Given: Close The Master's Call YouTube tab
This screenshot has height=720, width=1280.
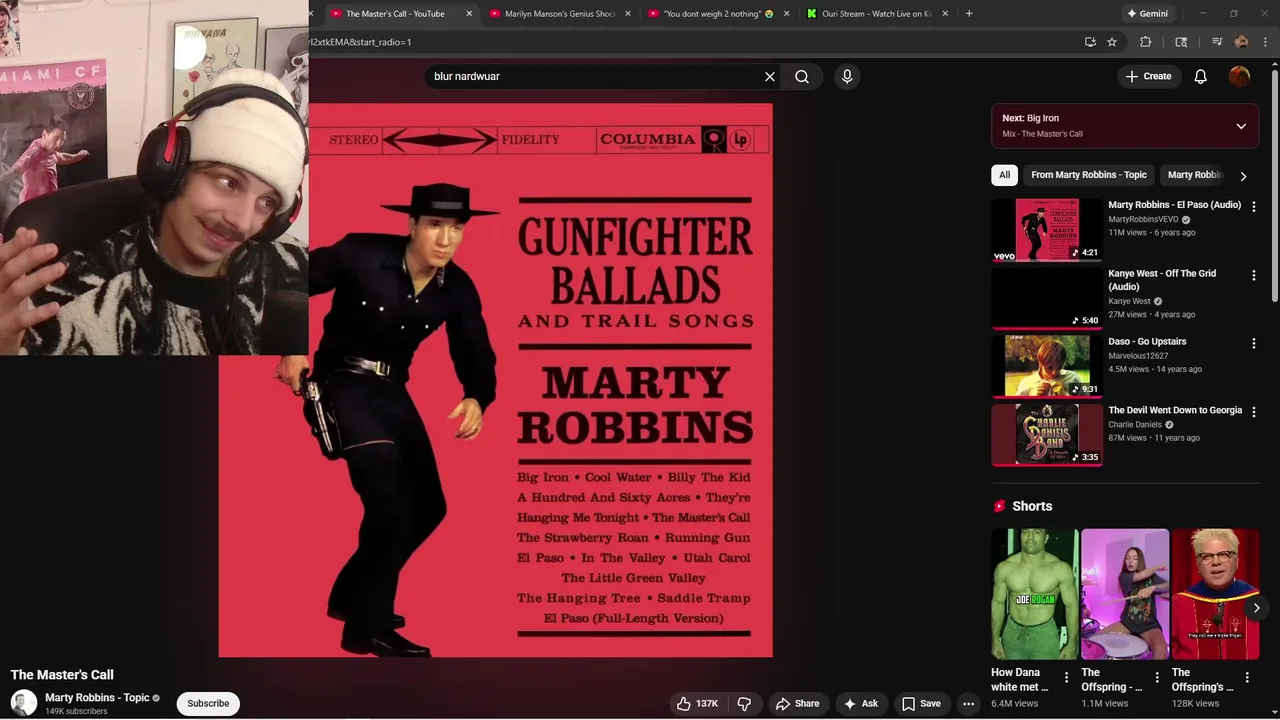Looking at the screenshot, I should click(469, 14).
